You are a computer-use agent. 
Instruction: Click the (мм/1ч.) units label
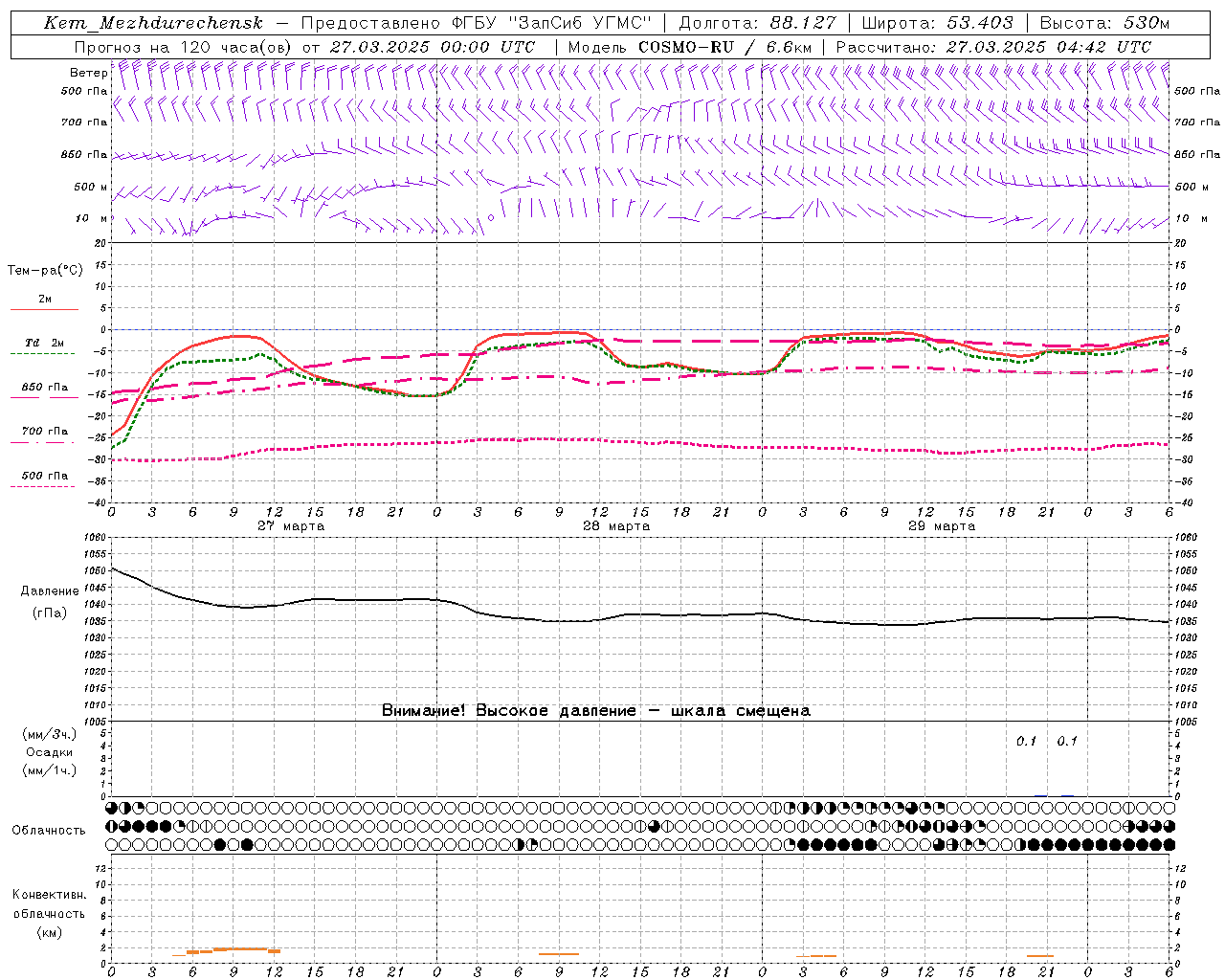(50, 770)
